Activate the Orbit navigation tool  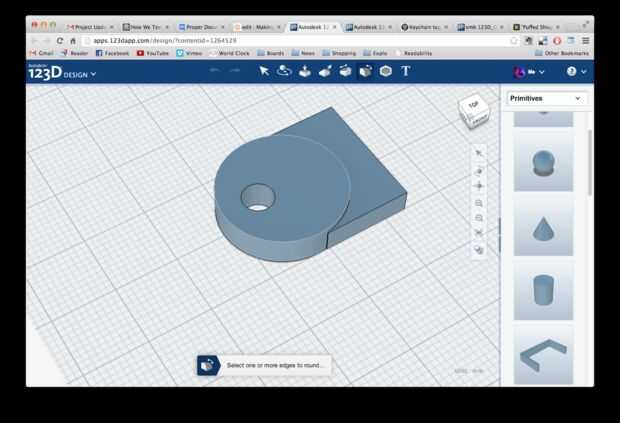click(479, 170)
